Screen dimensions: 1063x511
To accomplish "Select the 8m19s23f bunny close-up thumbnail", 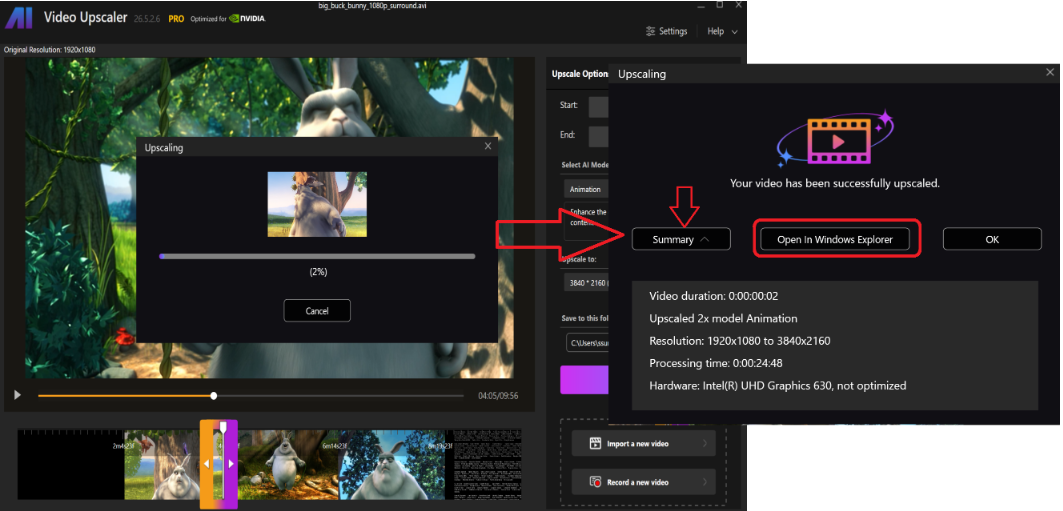I will point(392,464).
